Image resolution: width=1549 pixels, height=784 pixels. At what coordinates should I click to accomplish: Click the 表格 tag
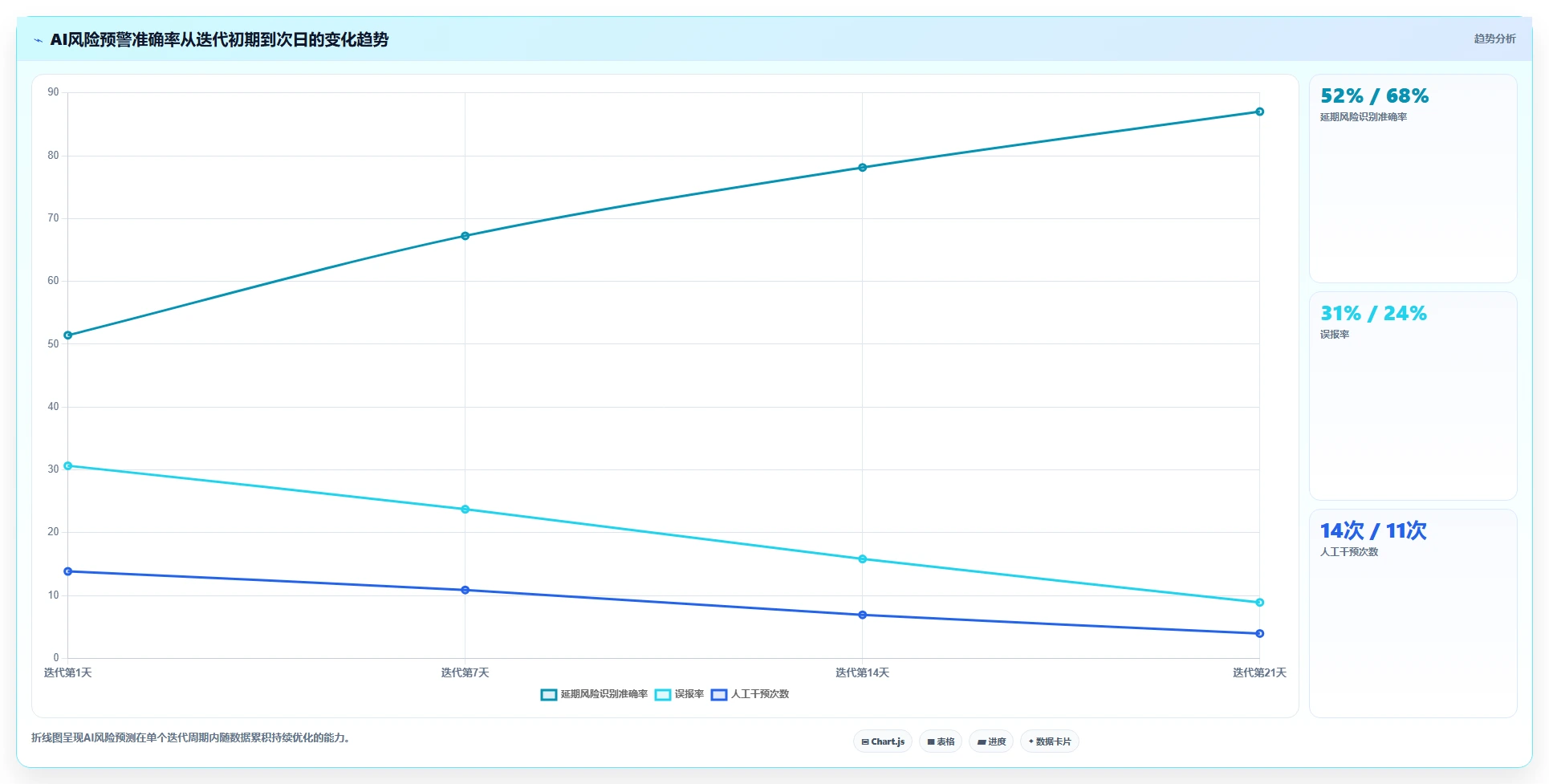[x=941, y=741]
